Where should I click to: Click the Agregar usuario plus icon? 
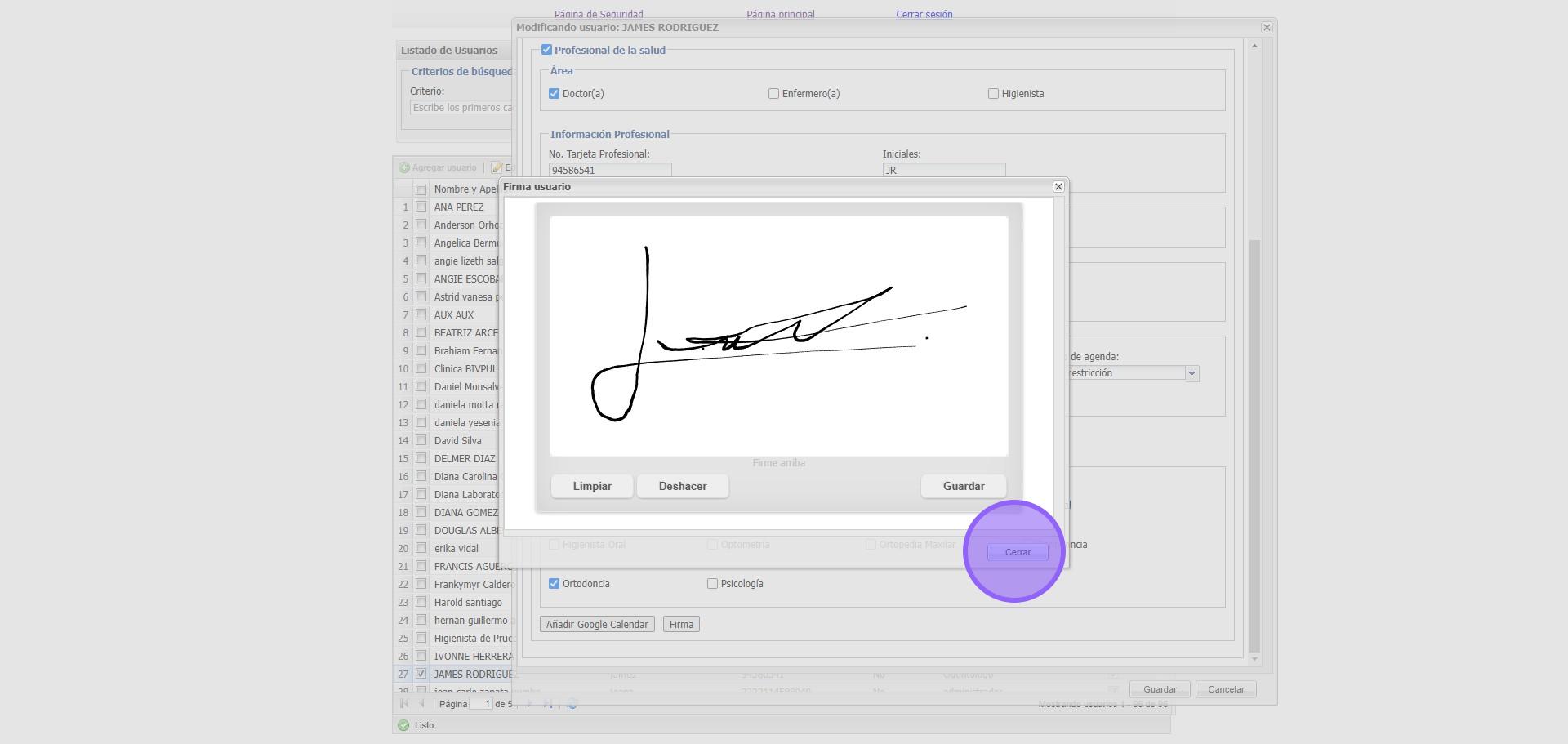click(404, 168)
